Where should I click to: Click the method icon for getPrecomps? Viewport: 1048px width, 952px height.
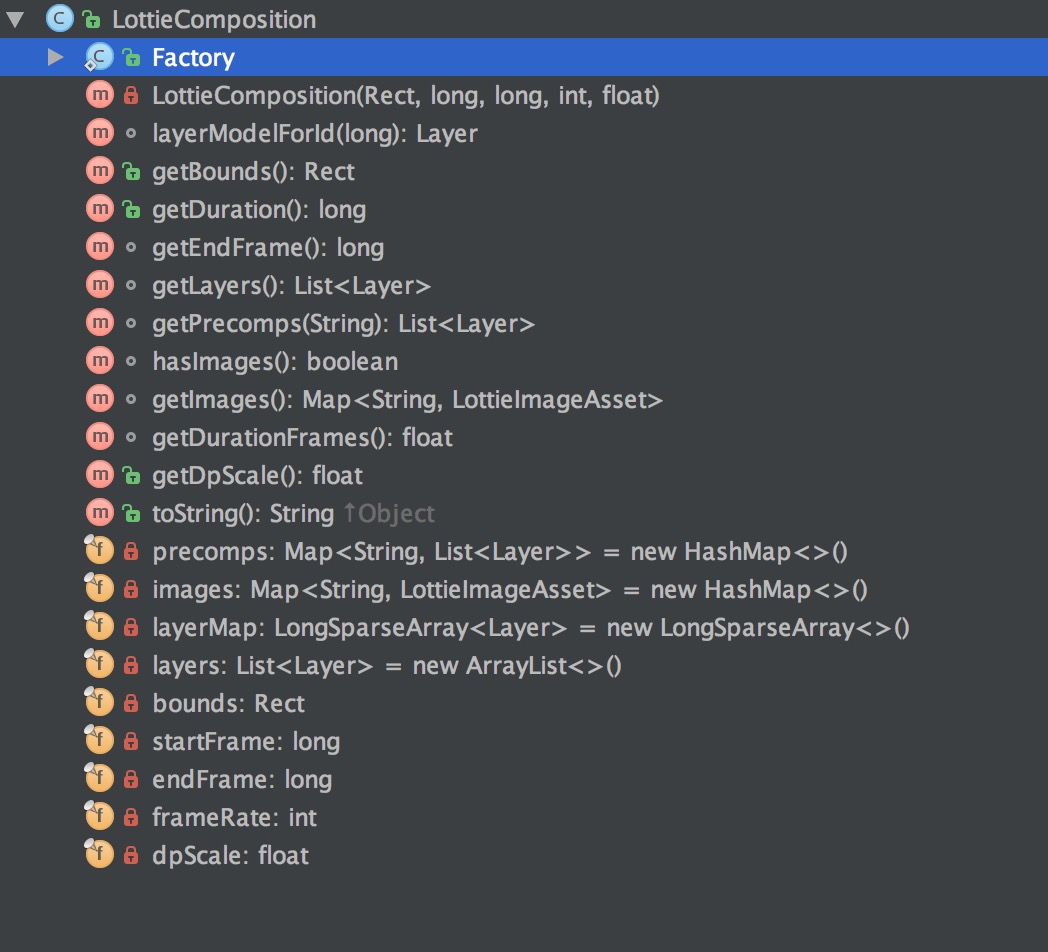point(100,323)
